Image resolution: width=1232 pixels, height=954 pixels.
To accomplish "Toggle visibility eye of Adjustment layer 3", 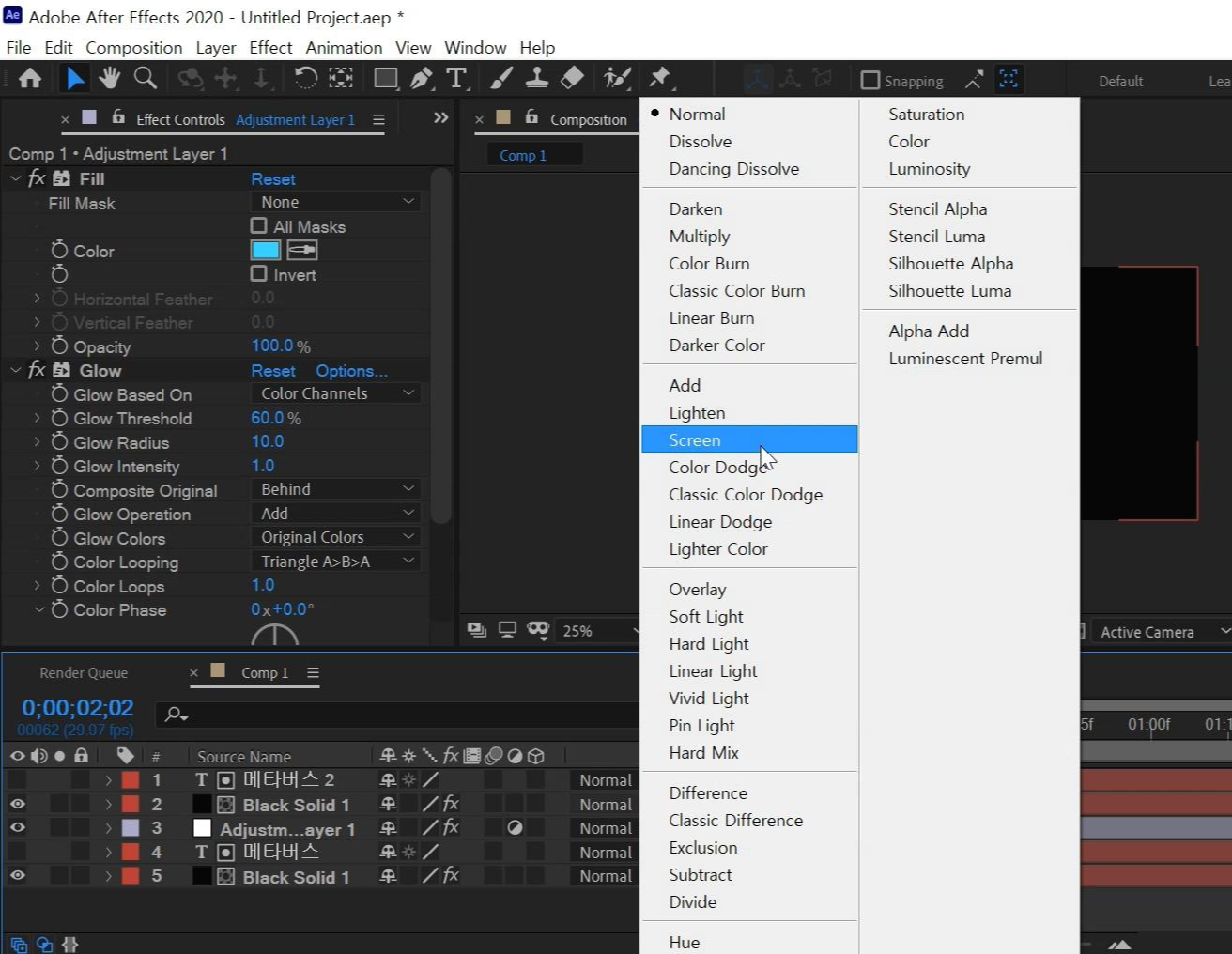I will 18,827.
